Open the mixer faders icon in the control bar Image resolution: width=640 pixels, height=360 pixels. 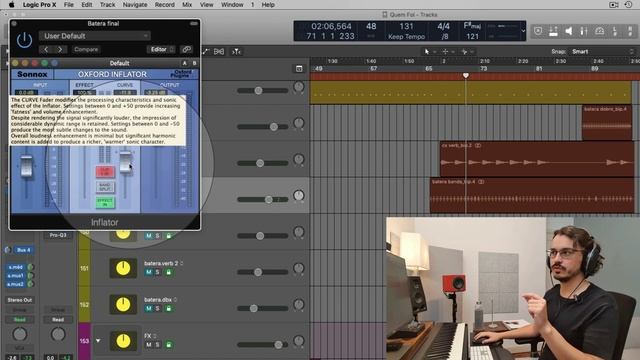pos(584,31)
